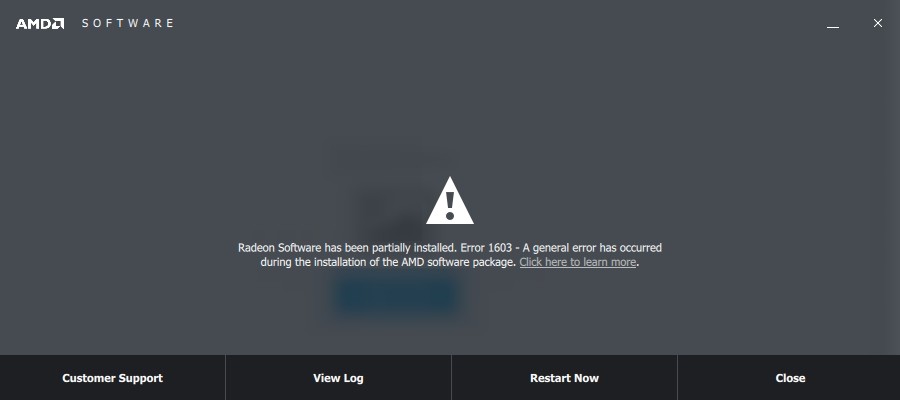This screenshot has width=900, height=400.
Task: Click the 'Radeon Software has been partially installed' text
Action: (x=347, y=248)
